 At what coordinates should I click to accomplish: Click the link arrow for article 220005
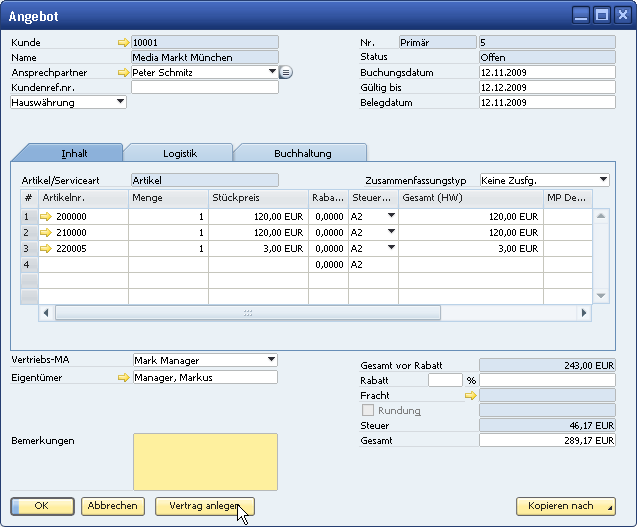(x=45, y=248)
